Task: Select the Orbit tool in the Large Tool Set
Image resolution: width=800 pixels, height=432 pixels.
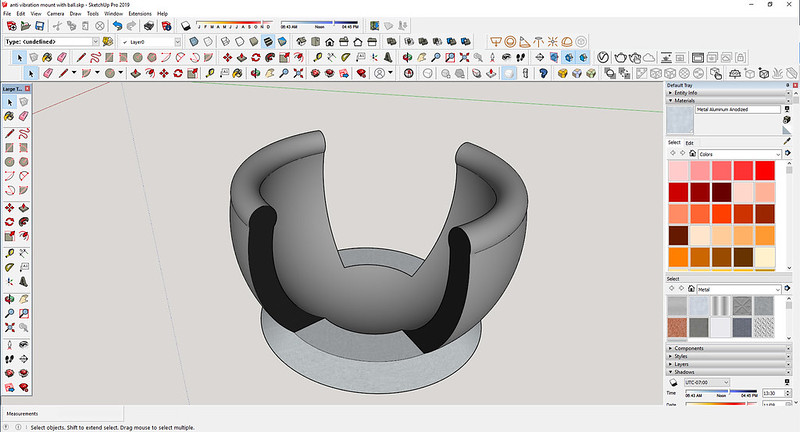Action: tap(9, 299)
